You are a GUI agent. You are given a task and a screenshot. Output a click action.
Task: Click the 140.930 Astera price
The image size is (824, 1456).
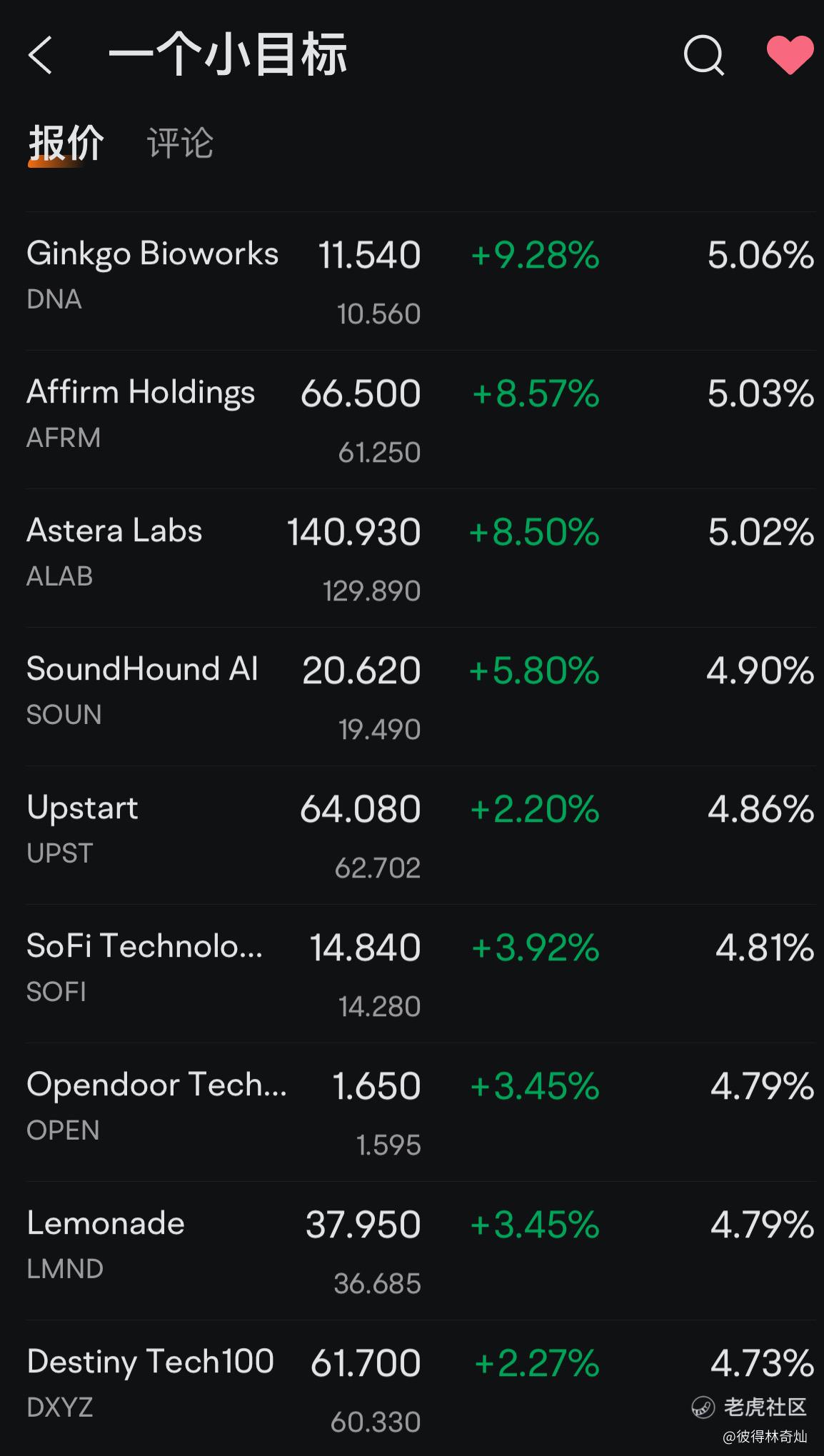353,533
